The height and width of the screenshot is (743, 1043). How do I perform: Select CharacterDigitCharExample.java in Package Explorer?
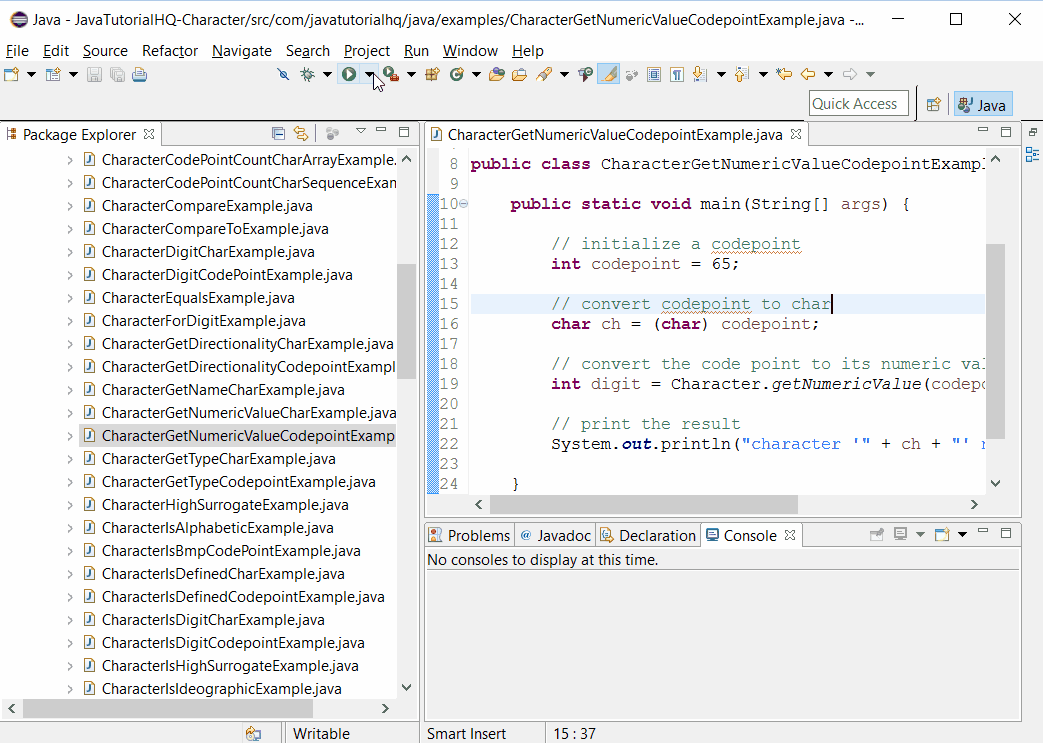coord(208,252)
